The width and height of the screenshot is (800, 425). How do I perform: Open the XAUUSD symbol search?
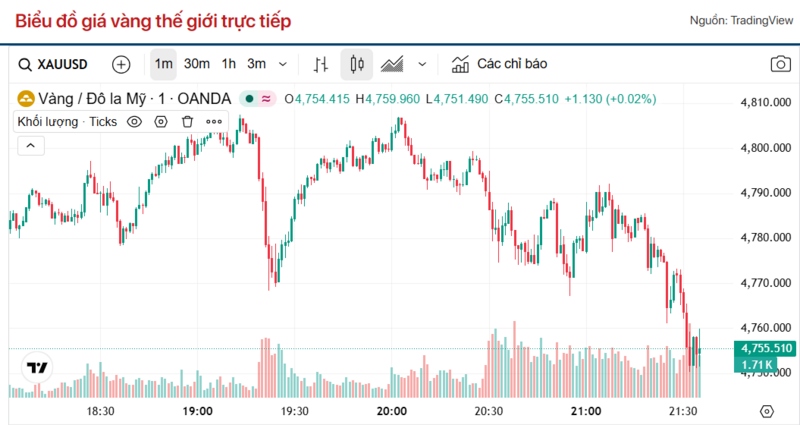(x=54, y=64)
